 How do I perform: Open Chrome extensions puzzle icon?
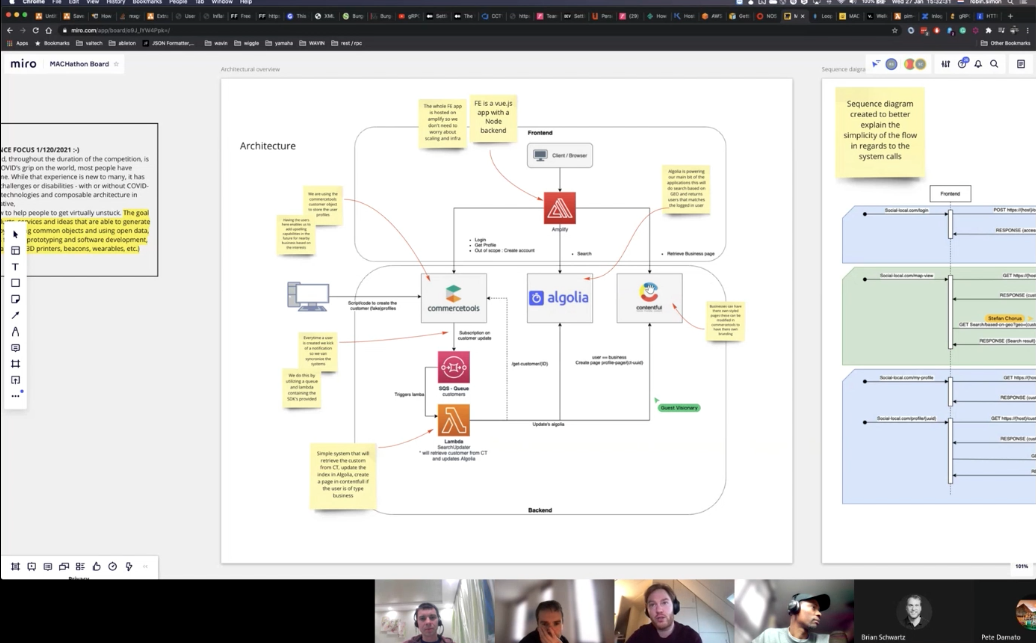pos(988,30)
